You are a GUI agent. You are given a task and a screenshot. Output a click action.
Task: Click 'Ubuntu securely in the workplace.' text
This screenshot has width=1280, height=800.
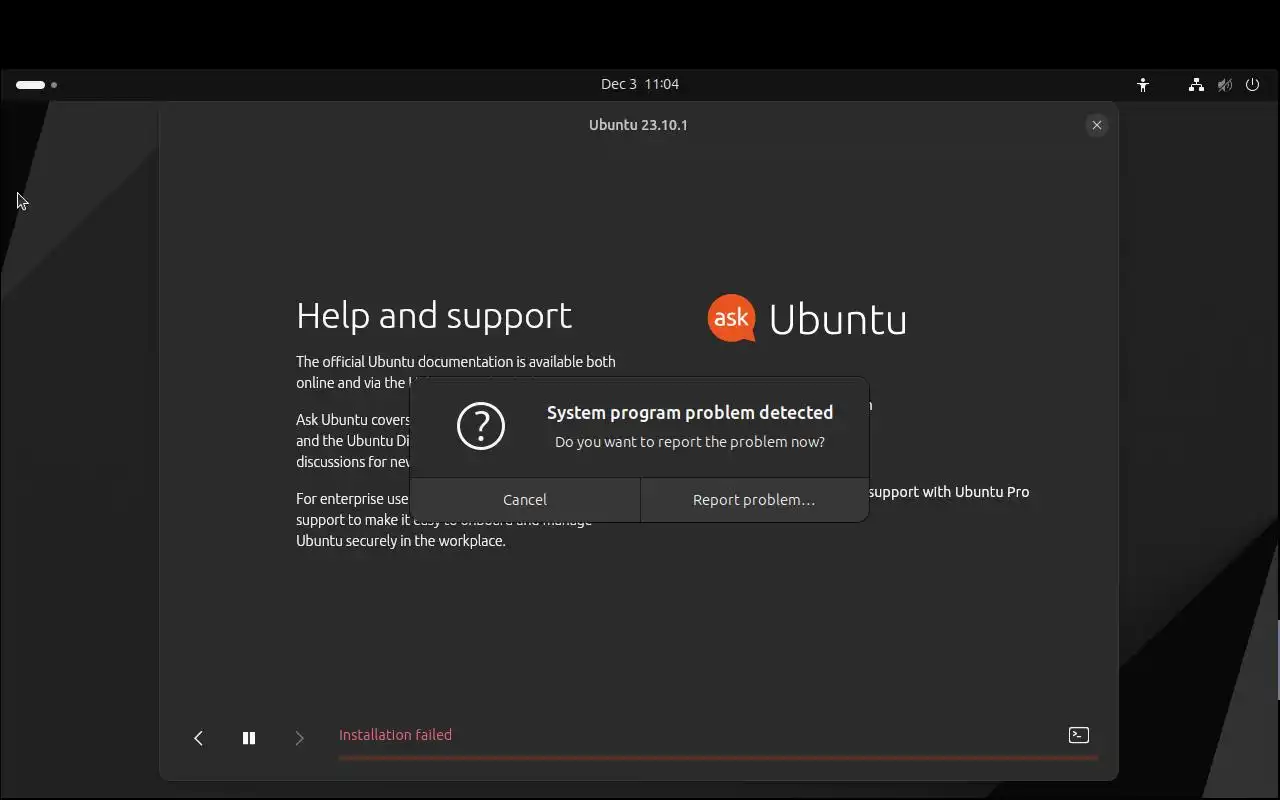point(401,541)
